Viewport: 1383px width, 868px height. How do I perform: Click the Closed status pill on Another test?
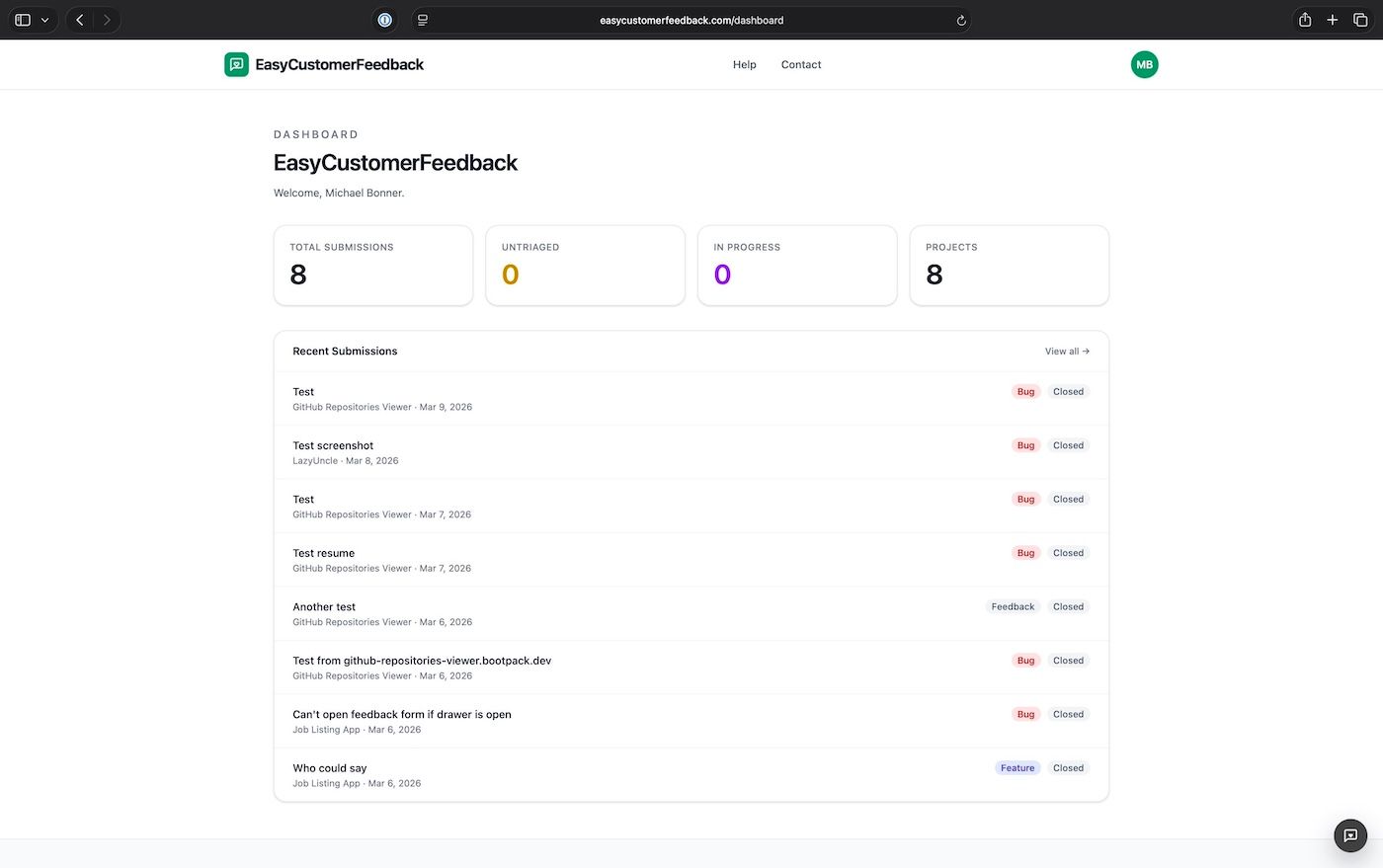(1068, 606)
